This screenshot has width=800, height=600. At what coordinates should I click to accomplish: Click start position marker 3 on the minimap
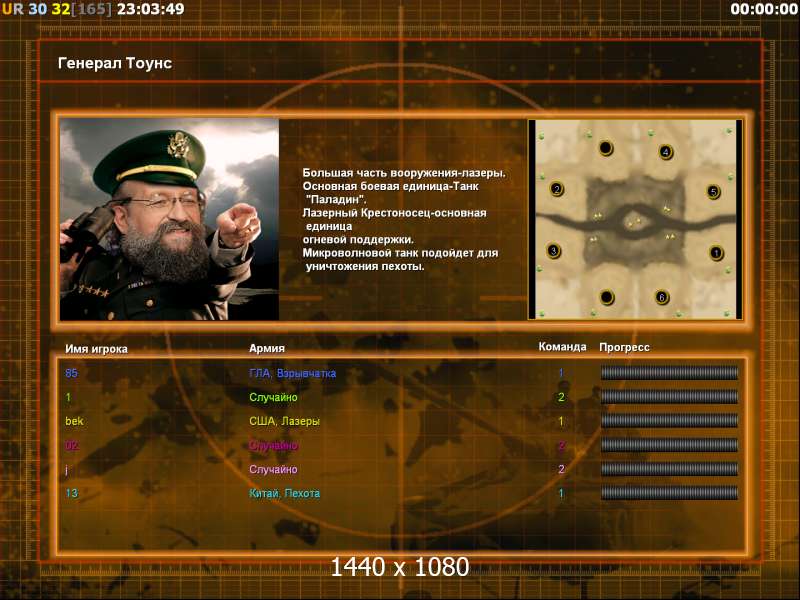click(554, 251)
